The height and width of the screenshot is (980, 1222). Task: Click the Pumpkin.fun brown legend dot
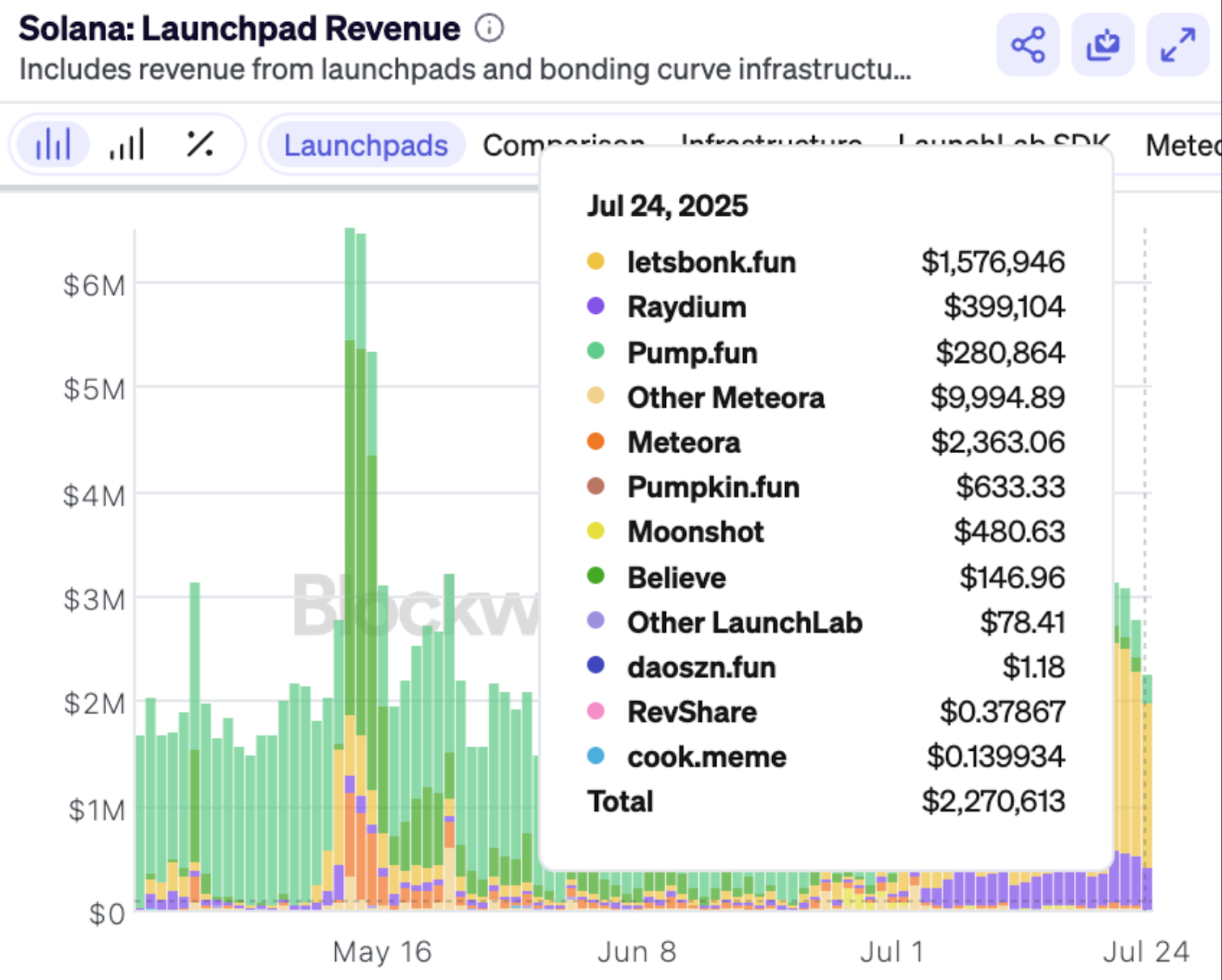[596, 487]
